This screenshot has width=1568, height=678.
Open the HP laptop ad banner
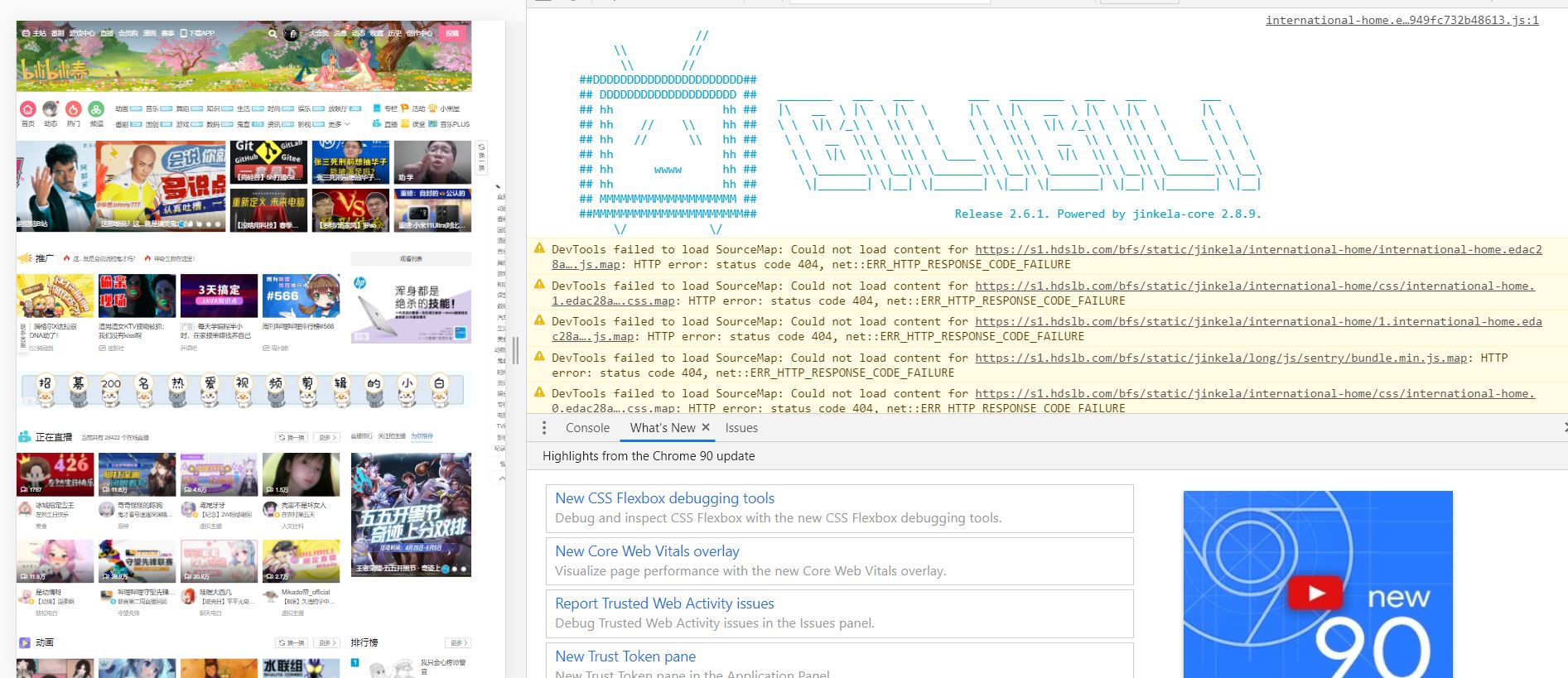411,308
